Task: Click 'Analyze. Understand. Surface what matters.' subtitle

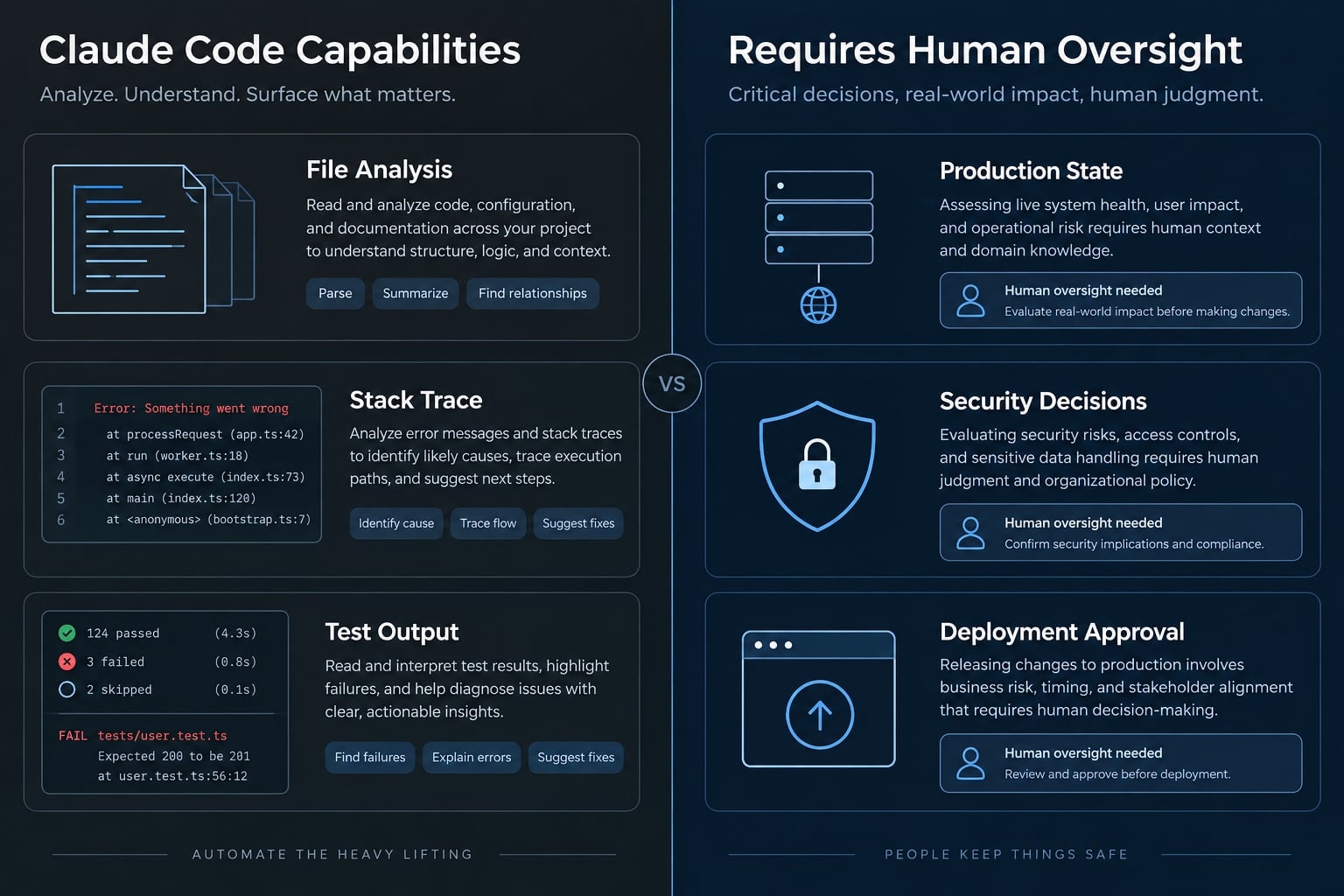Action: (x=248, y=94)
